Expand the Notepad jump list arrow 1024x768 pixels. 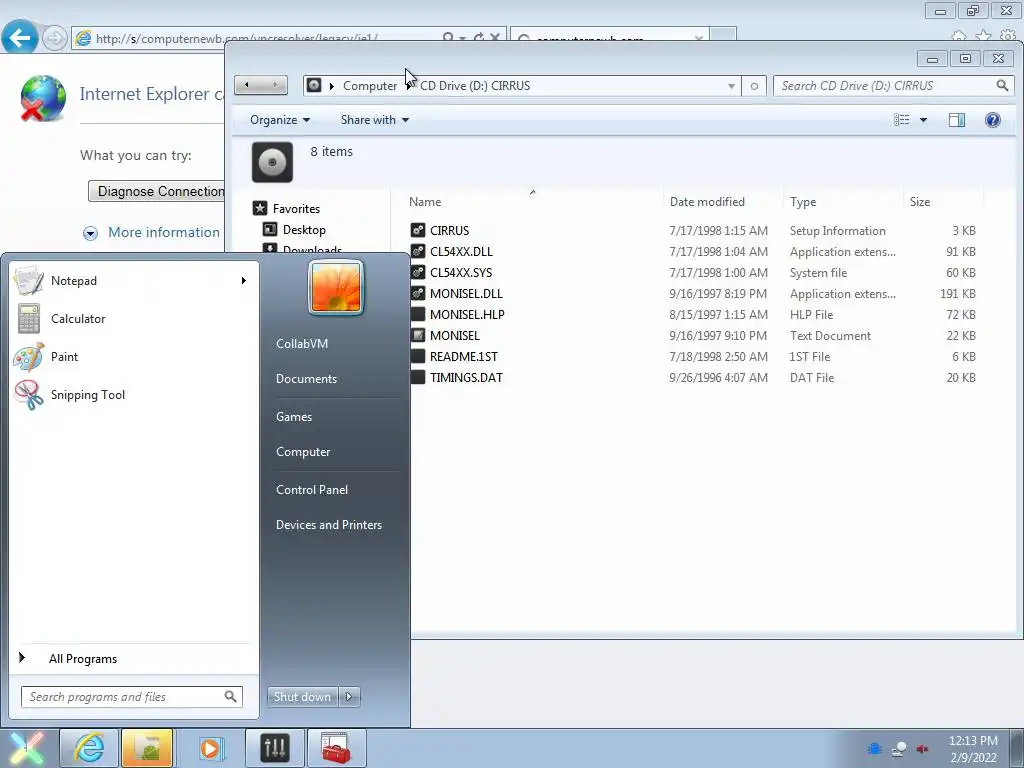coord(244,281)
